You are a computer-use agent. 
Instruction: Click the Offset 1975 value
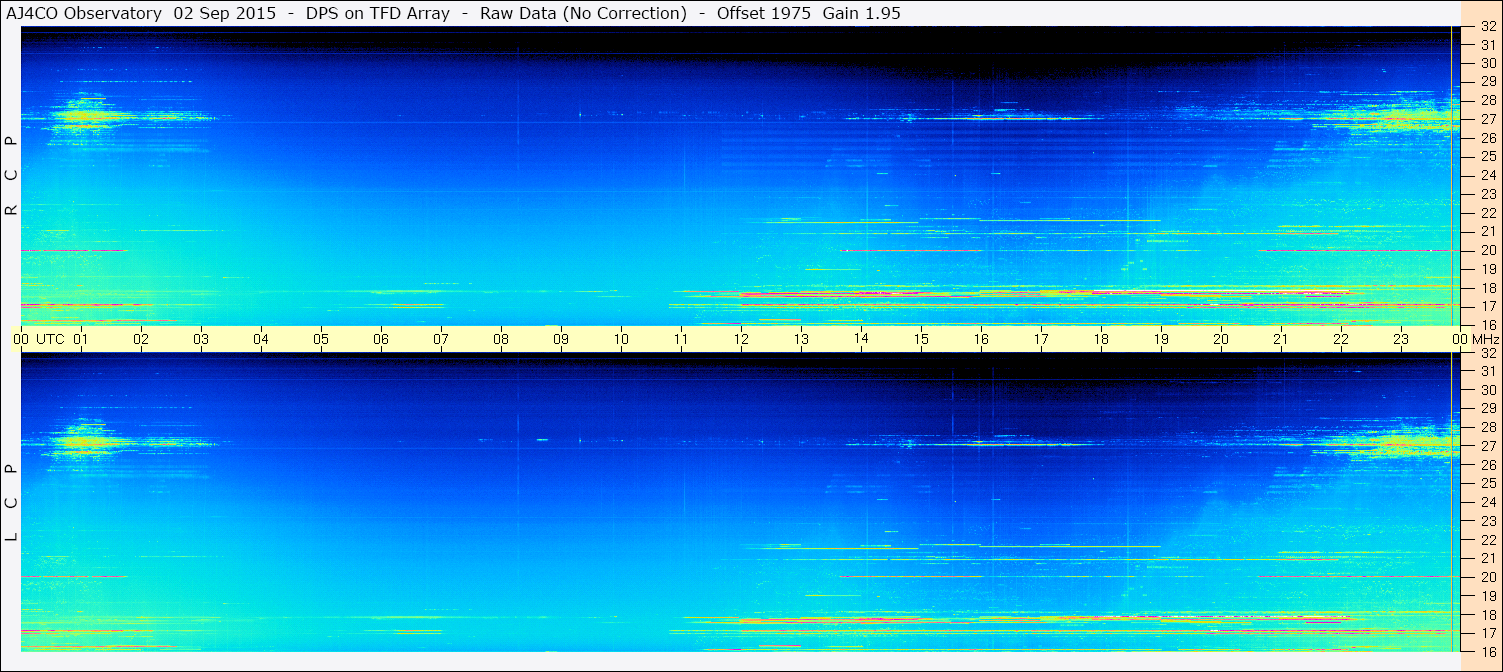(764, 13)
